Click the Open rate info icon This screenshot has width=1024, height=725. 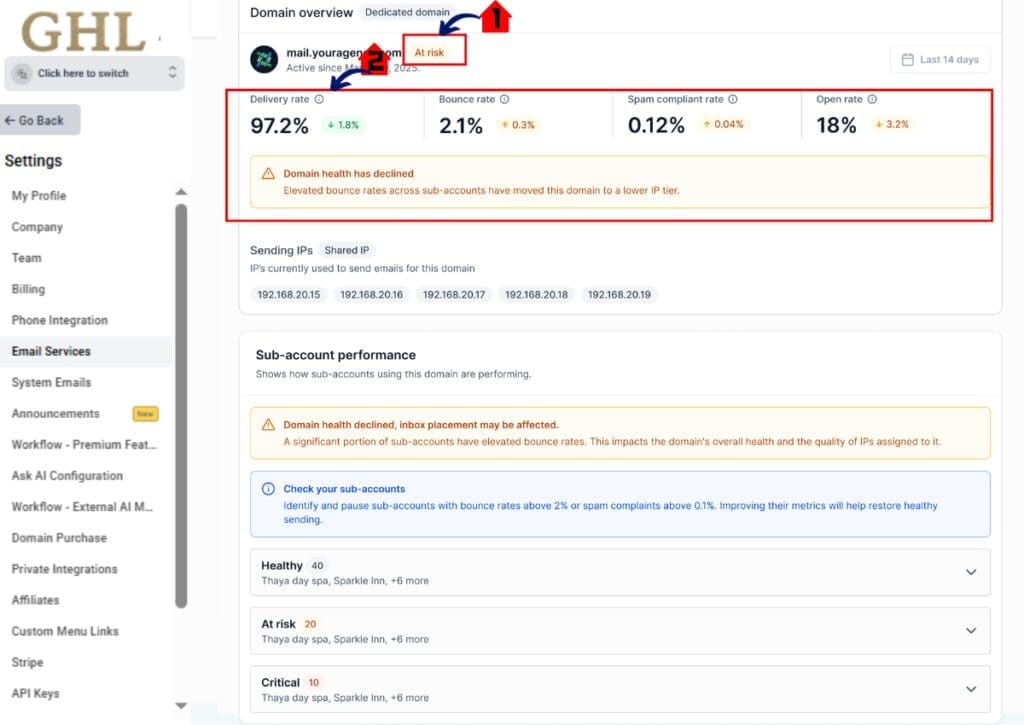pyautogui.click(x=872, y=99)
